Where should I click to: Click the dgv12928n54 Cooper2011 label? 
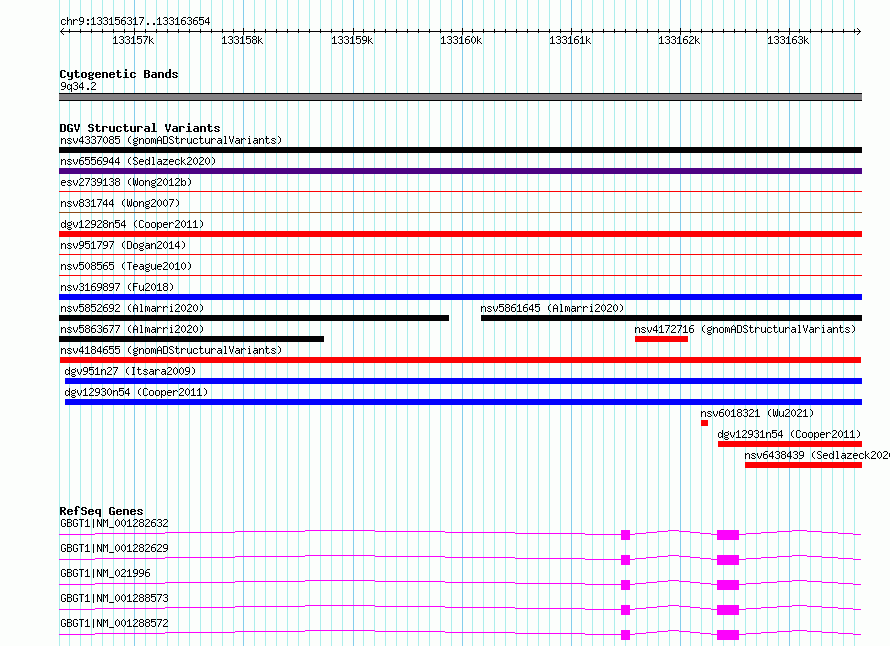coord(132,224)
